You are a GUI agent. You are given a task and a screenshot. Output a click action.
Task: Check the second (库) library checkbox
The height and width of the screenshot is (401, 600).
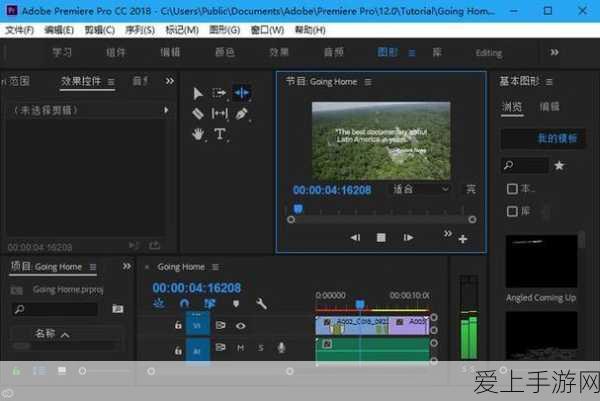click(512, 211)
